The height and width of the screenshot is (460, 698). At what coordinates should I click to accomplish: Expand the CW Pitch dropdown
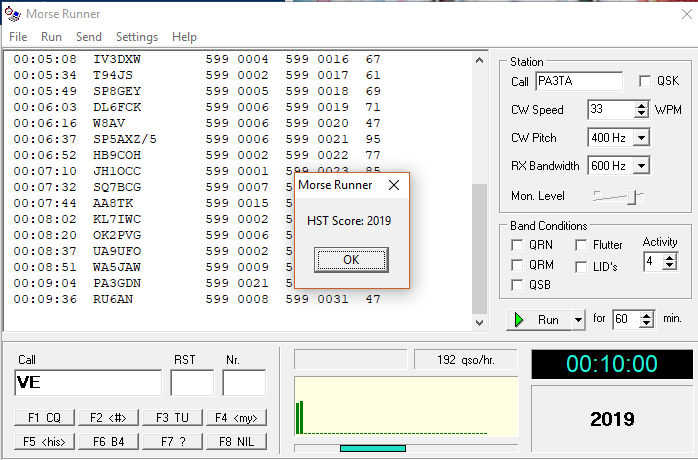point(641,138)
